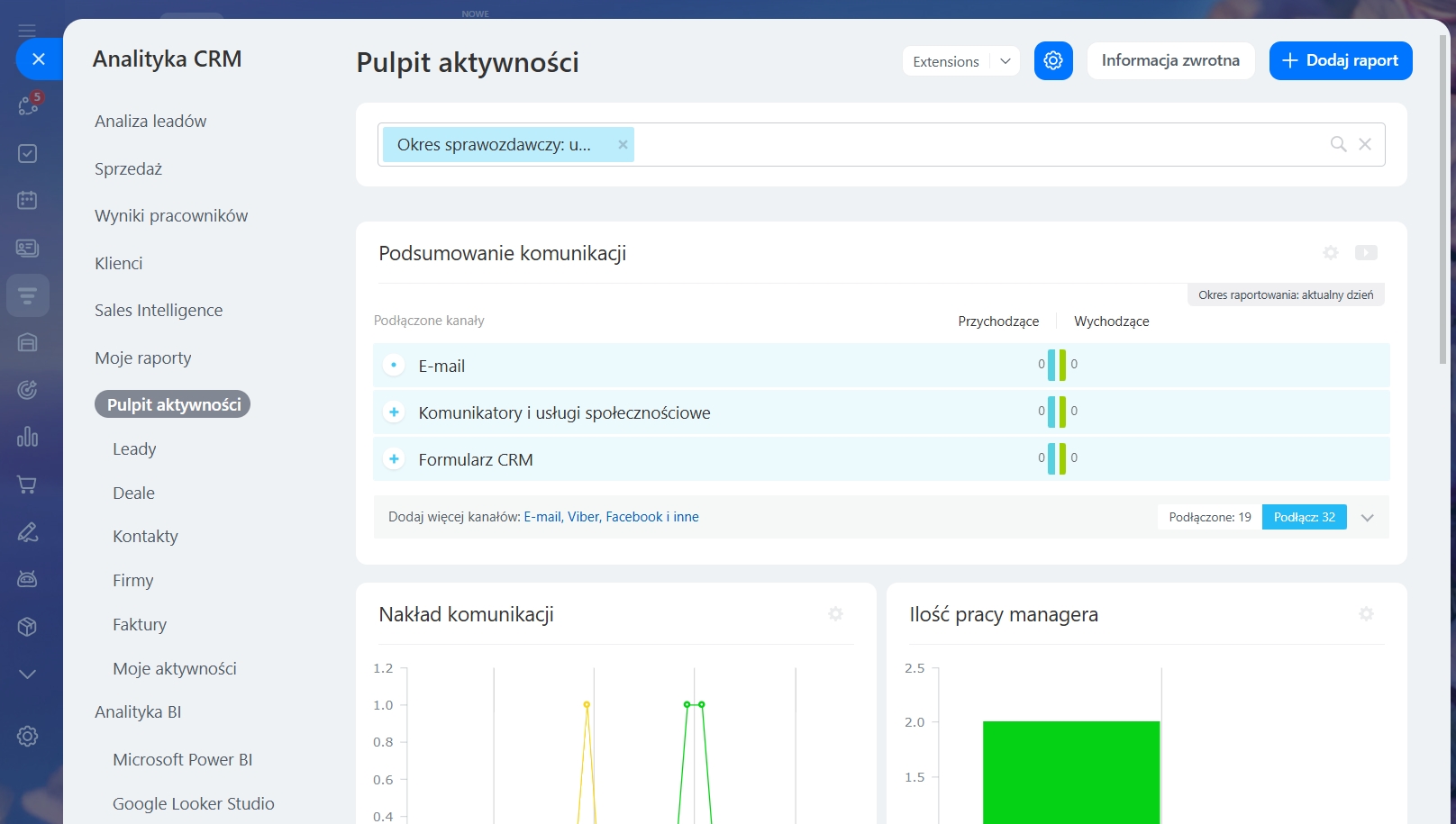Open the hamburger menu in left sidebar
The height and width of the screenshot is (824, 1456).
tap(27, 30)
